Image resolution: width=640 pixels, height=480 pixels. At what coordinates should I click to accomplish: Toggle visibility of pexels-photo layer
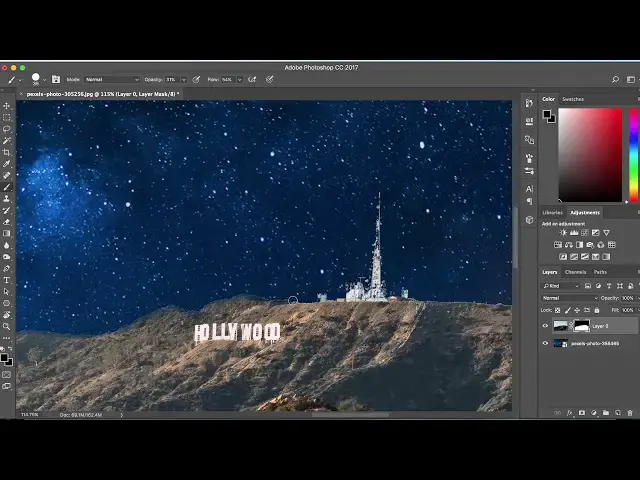tap(545, 343)
